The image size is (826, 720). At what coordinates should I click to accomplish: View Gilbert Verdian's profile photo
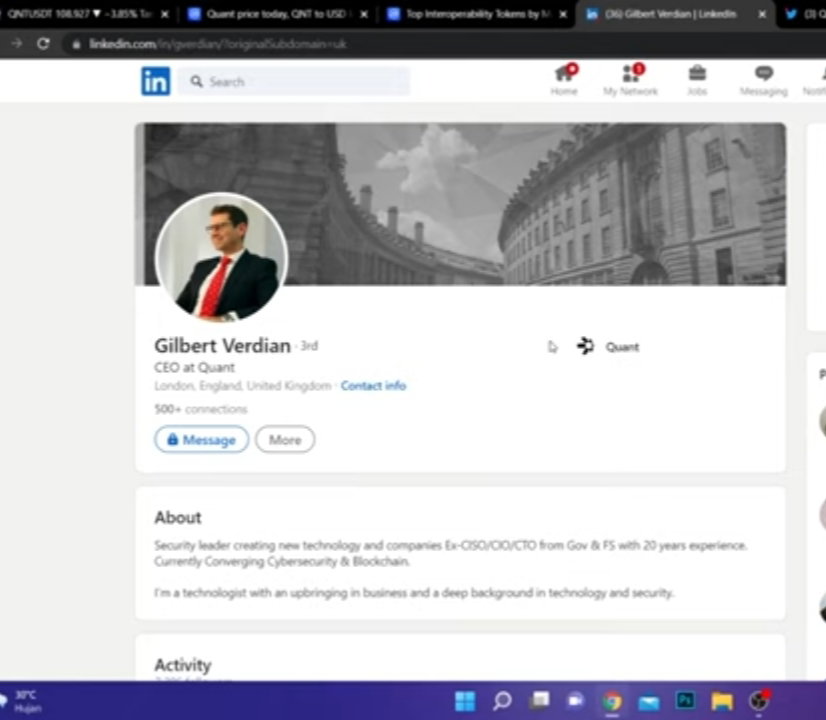pyautogui.click(x=222, y=258)
